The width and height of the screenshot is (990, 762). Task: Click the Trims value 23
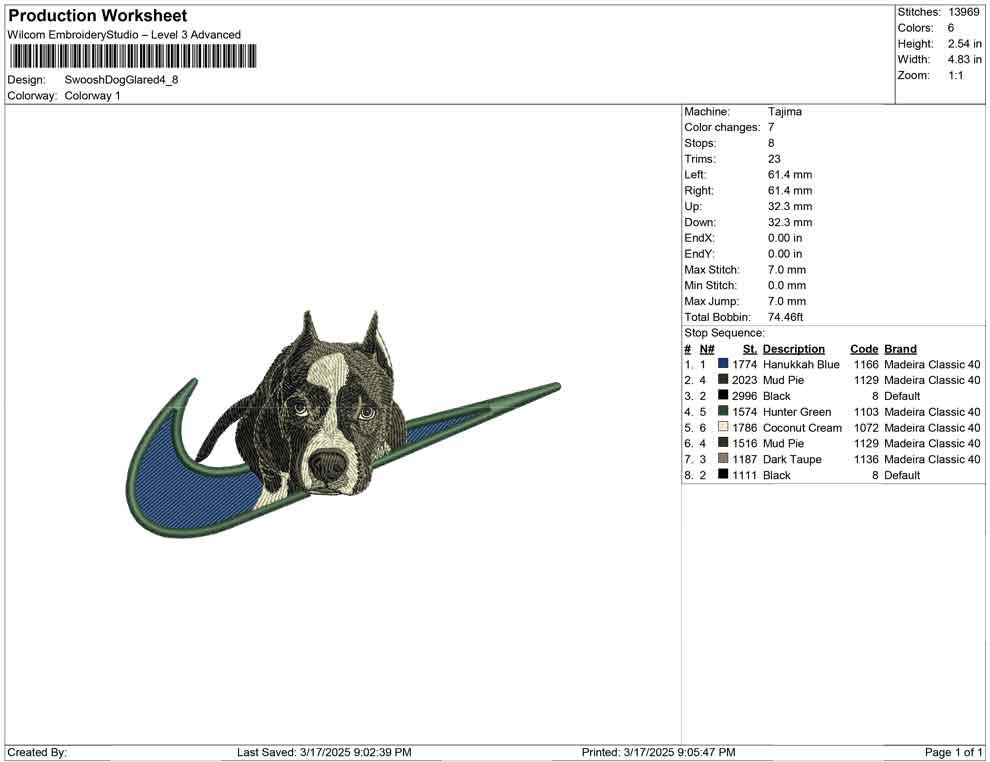pyautogui.click(x=774, y=158)
